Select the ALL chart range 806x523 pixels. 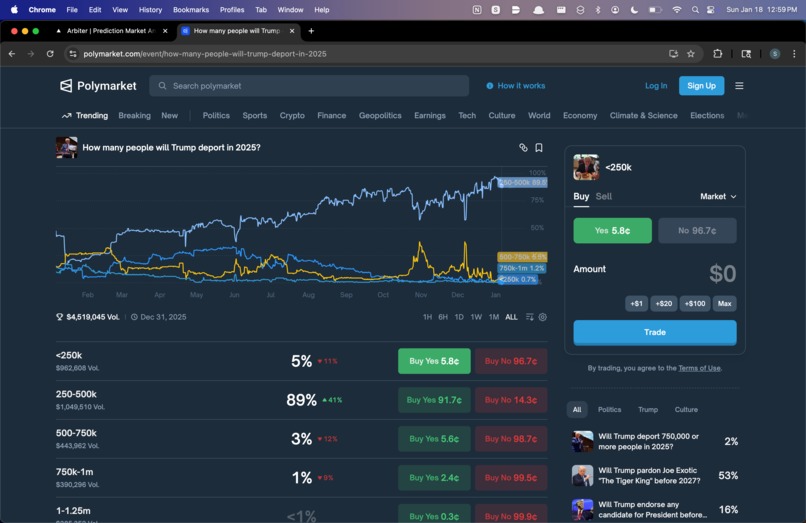click(511, 317)
